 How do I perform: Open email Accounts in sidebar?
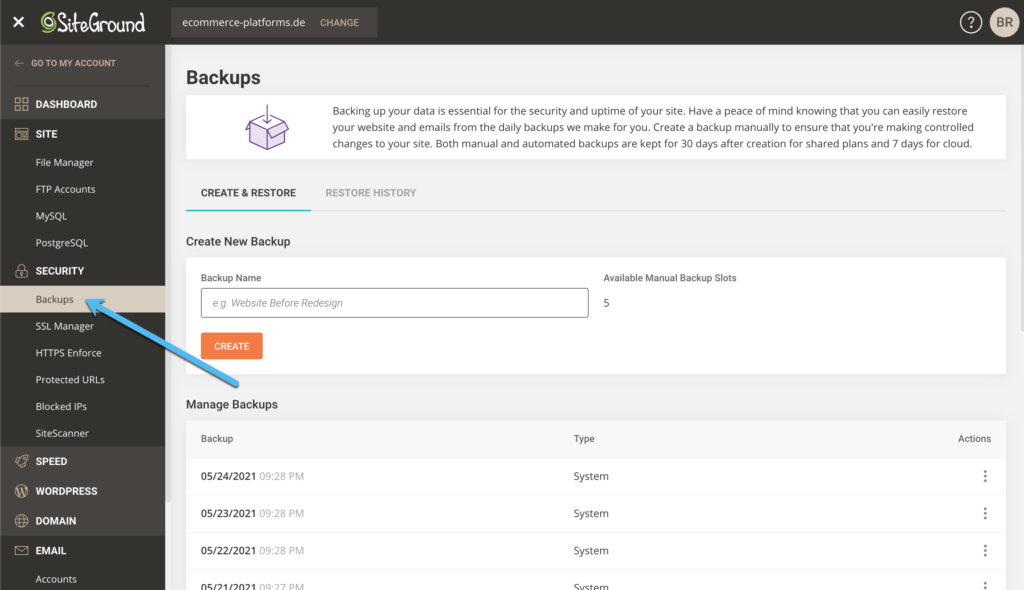[x=56, y=579]
